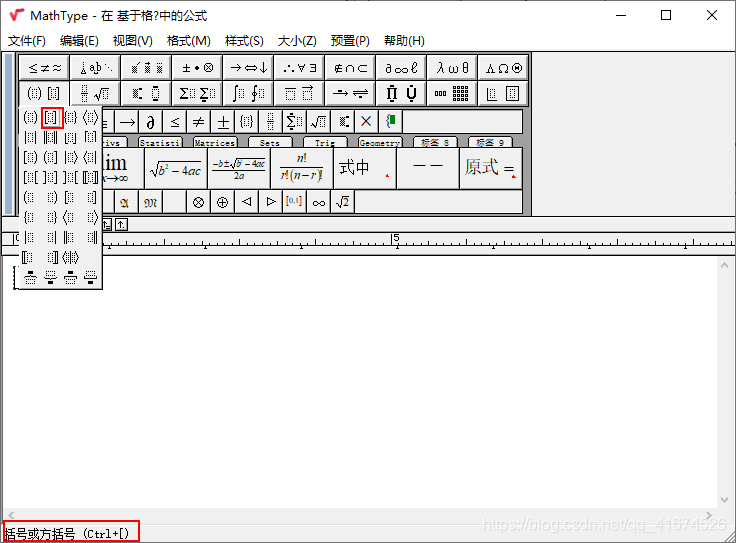Click the Fraktur A symbol
This screenshot has width=736, height=543.
125,202
